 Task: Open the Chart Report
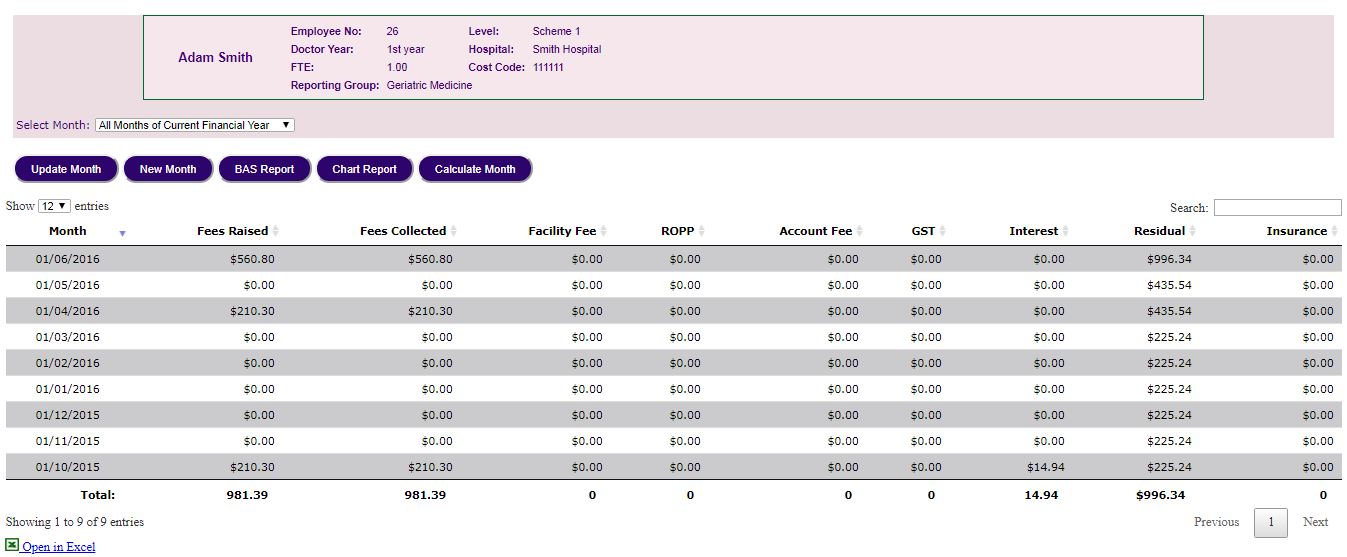(x=364, y=169)
